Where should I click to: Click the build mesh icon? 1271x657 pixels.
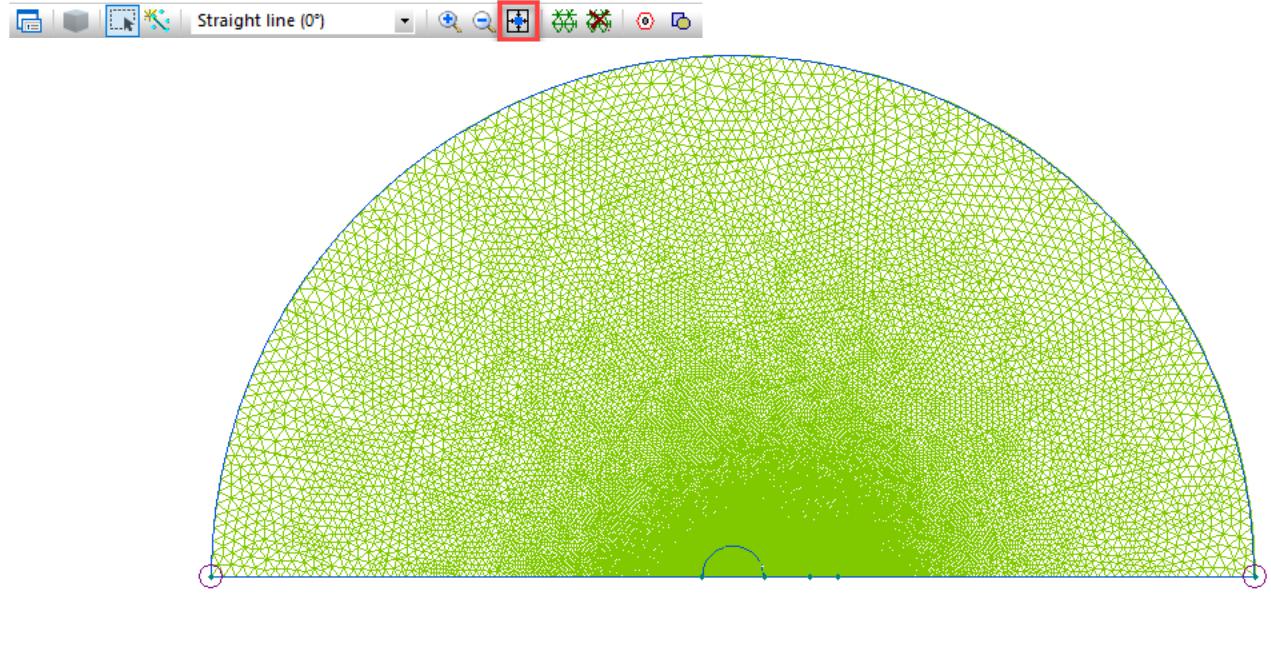[x=565, y=20]
